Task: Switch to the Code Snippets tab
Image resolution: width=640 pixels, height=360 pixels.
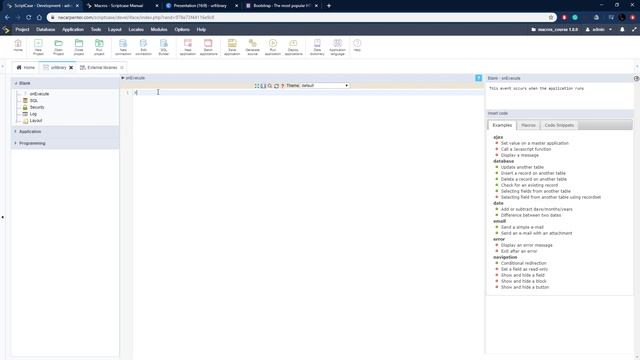Action: click(559, 125)
